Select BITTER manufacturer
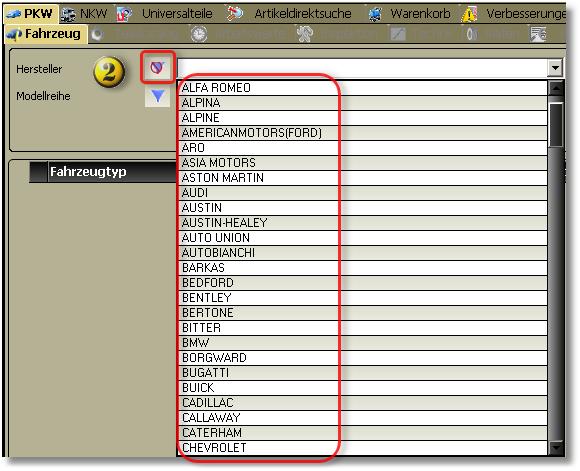The height and width of the screenshot is (471, 580). tap(362, 328)
